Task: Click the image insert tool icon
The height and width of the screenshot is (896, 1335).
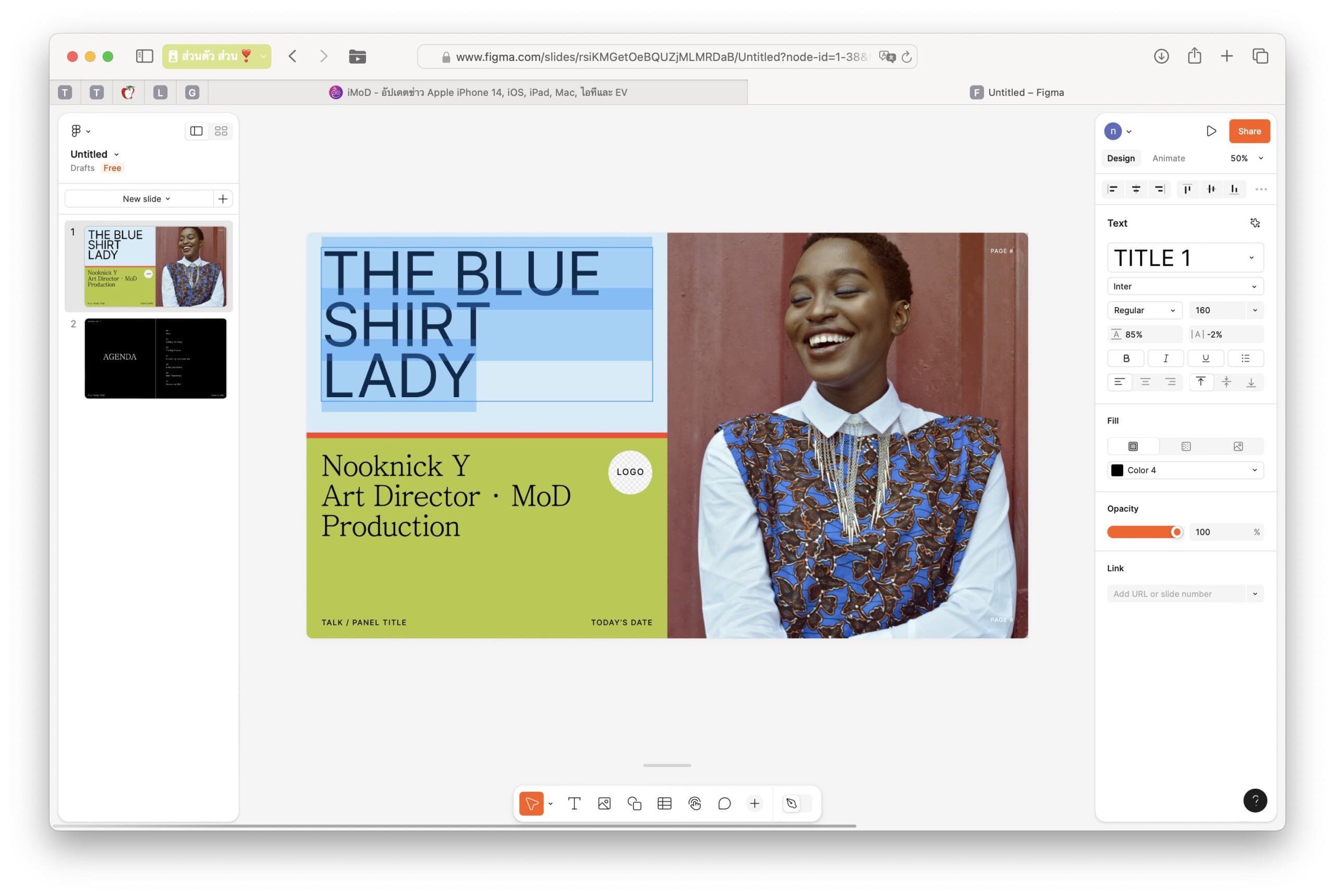Action: click(x=604, y=803)
